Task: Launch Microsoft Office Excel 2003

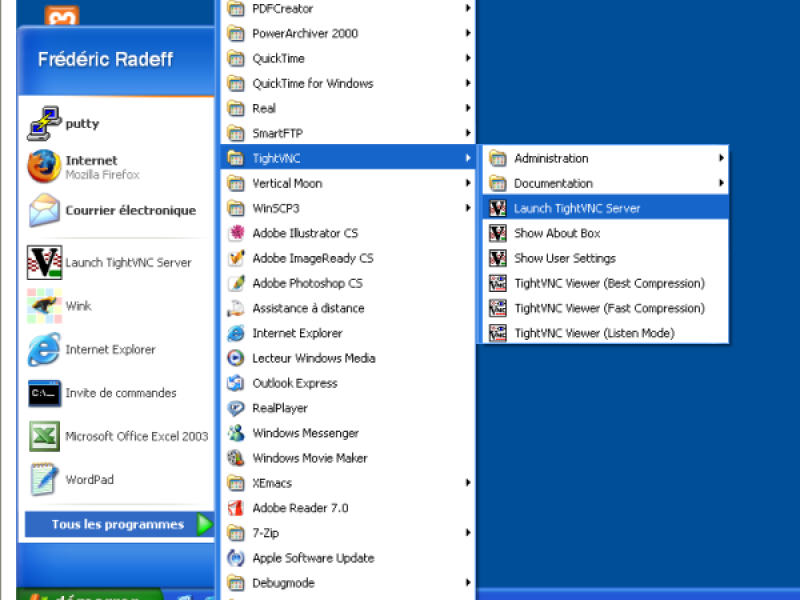Action: [x=116, y=436]
